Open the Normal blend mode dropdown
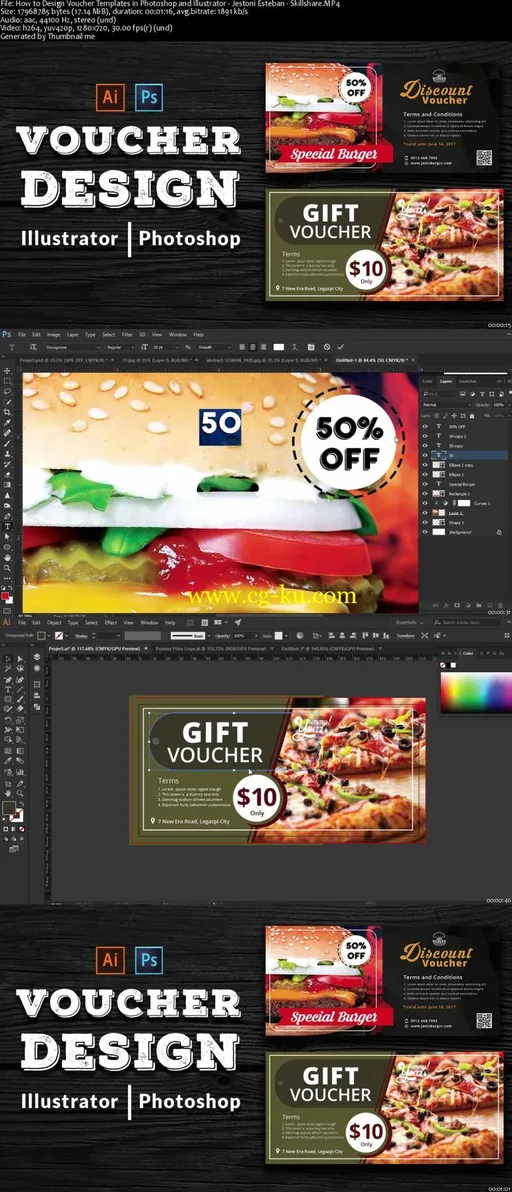Viewport: 512px width, 1192px height. click(x=447, y=405)
